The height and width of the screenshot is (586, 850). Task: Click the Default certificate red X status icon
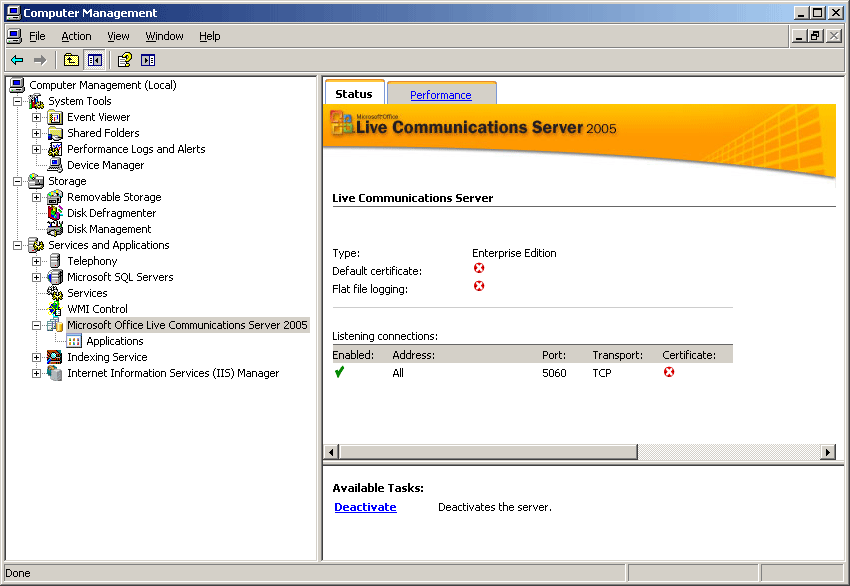click(x=479, y=268)
